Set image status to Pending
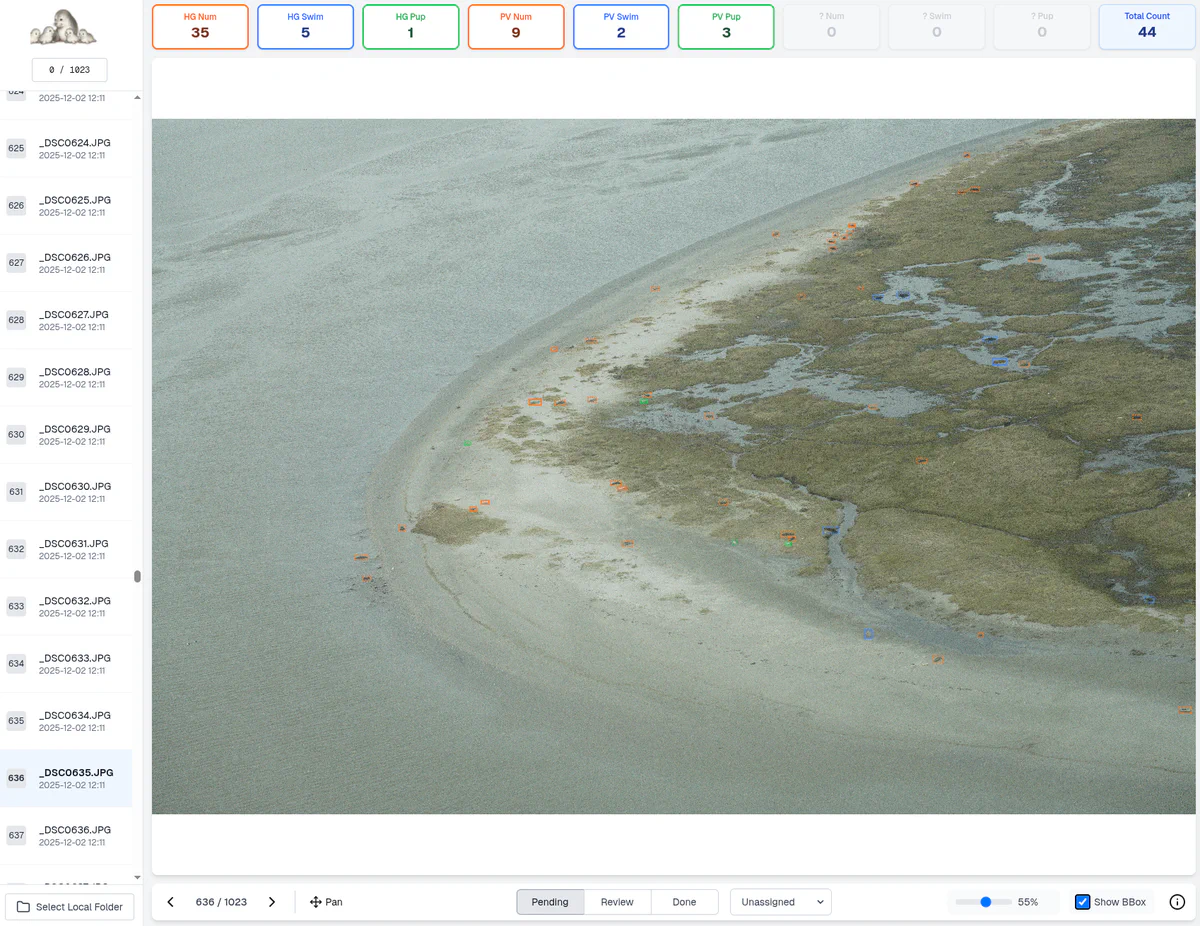Screen dimensions: 1200x926 tap(549, 901)
